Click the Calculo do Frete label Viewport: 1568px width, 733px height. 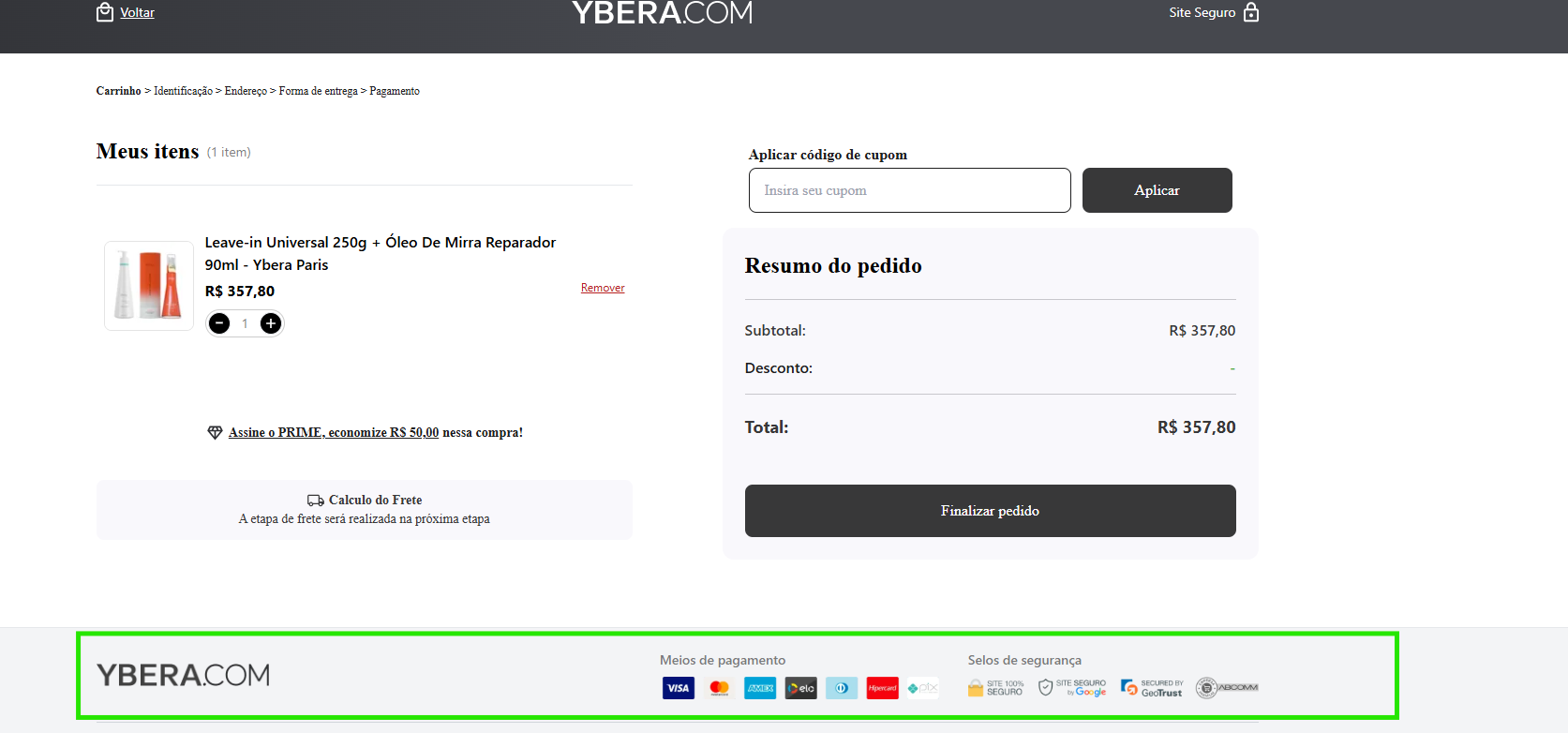(x=375, y=501)
